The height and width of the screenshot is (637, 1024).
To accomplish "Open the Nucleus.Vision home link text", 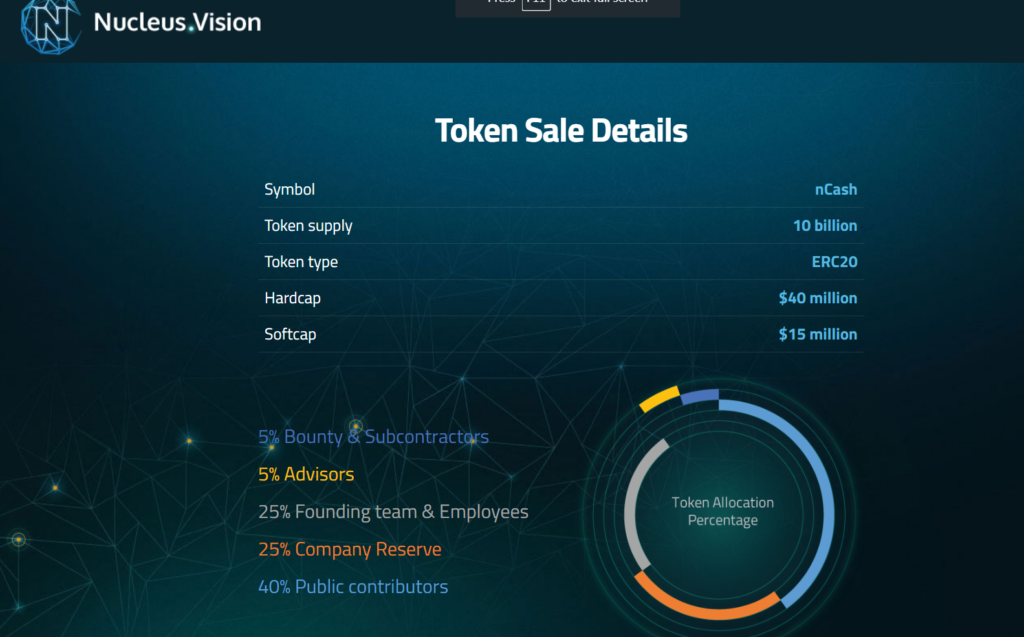I will pyautogui.click(x=177, y=22).
